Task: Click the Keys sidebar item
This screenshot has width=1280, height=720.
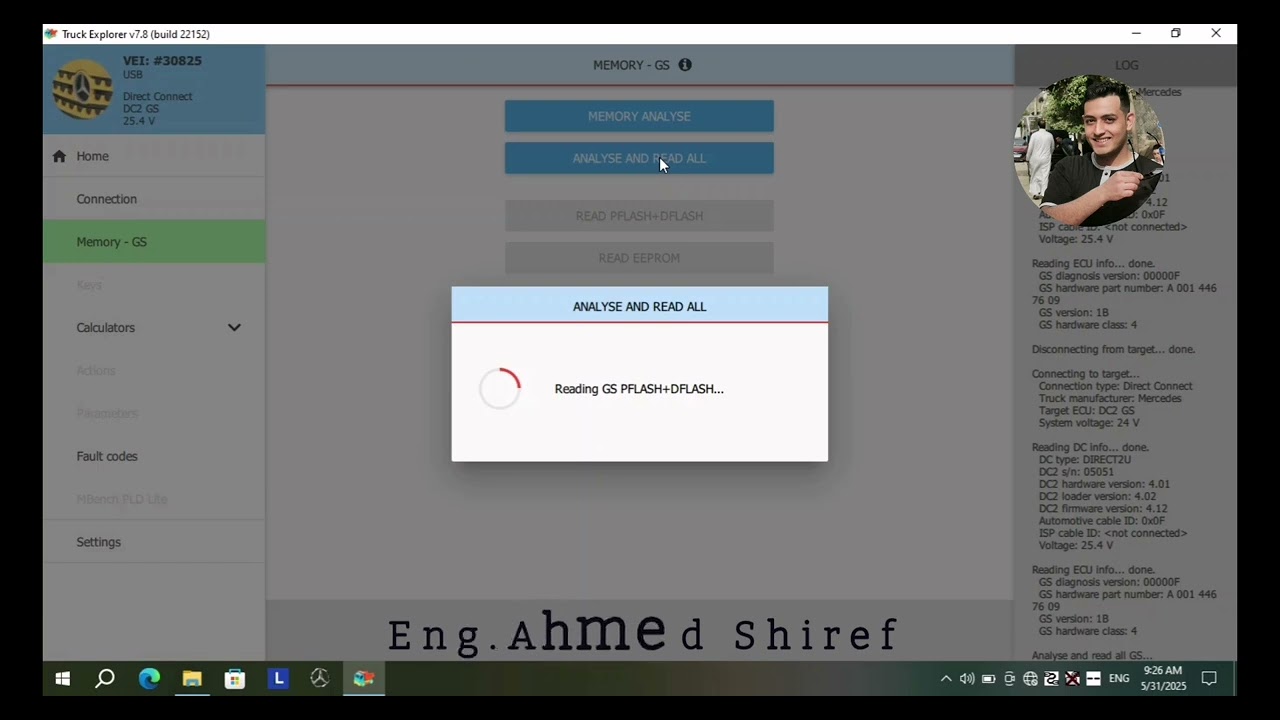Action: [x=154, y=285]
